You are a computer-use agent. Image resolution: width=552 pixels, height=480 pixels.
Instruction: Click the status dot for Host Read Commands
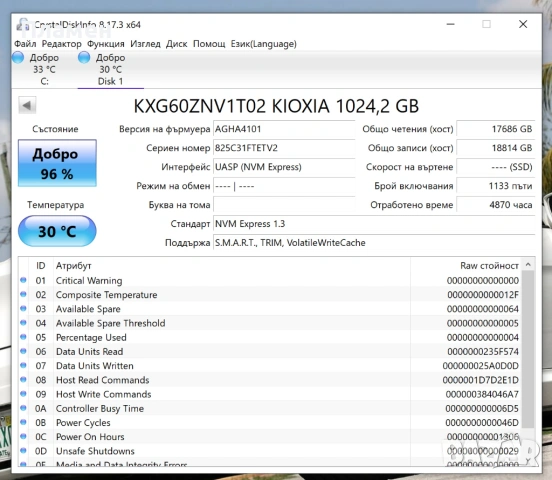pos(23,379)
